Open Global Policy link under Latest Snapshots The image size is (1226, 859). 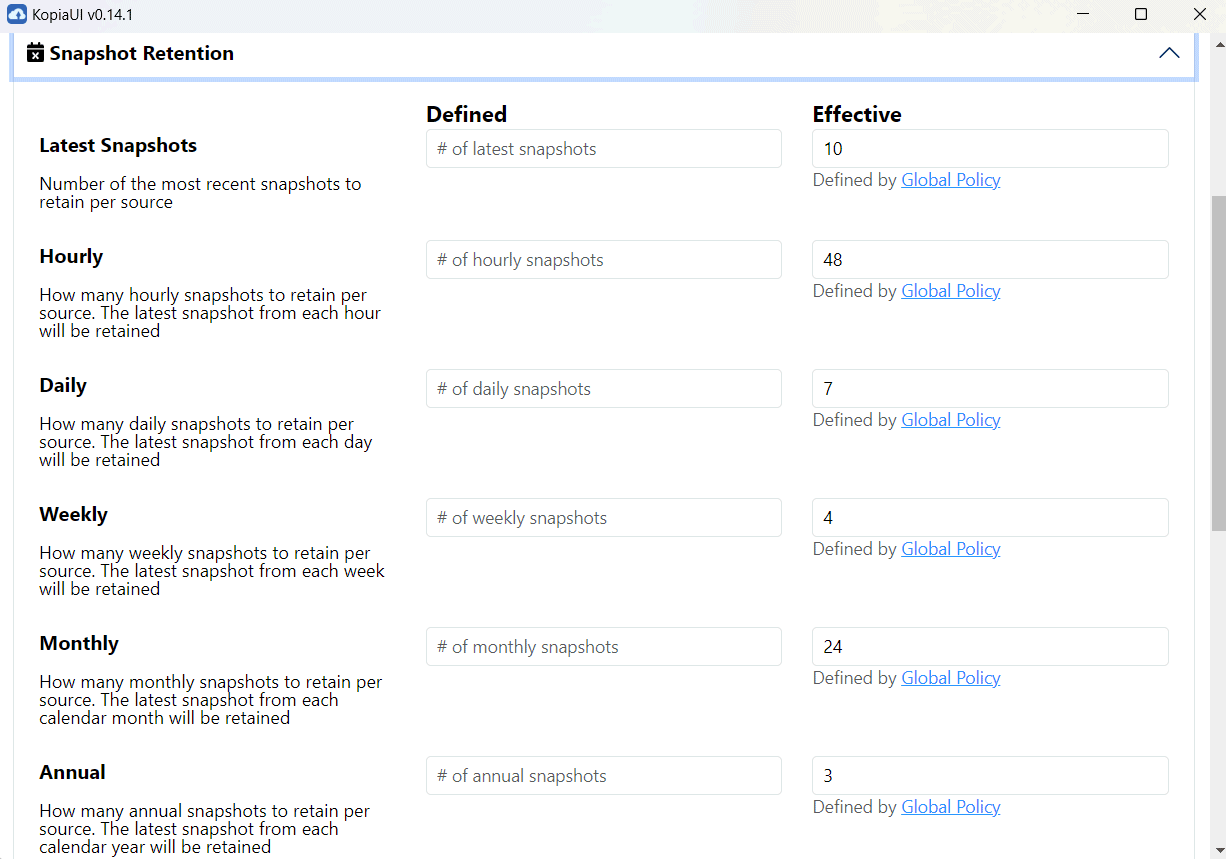tap(950, 180)
